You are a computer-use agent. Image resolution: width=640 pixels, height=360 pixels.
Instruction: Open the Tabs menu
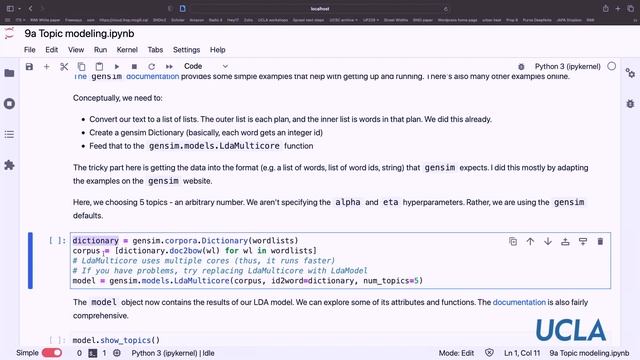(x=155, y=50)
